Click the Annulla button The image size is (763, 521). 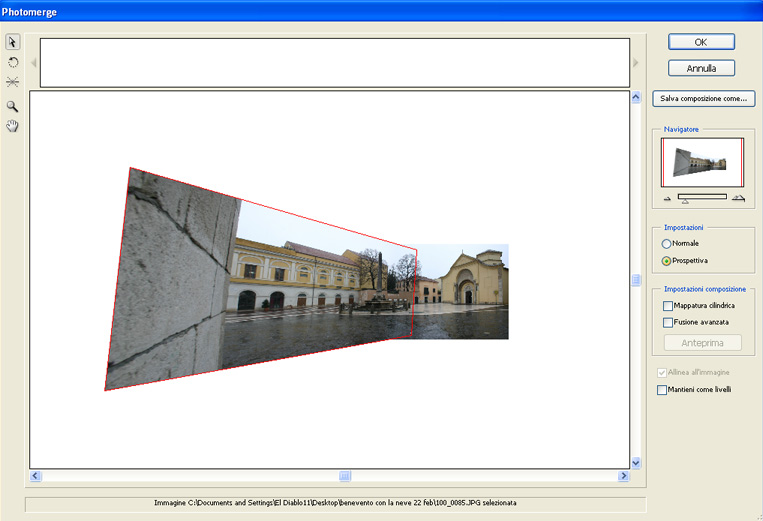tap(701, 68)
